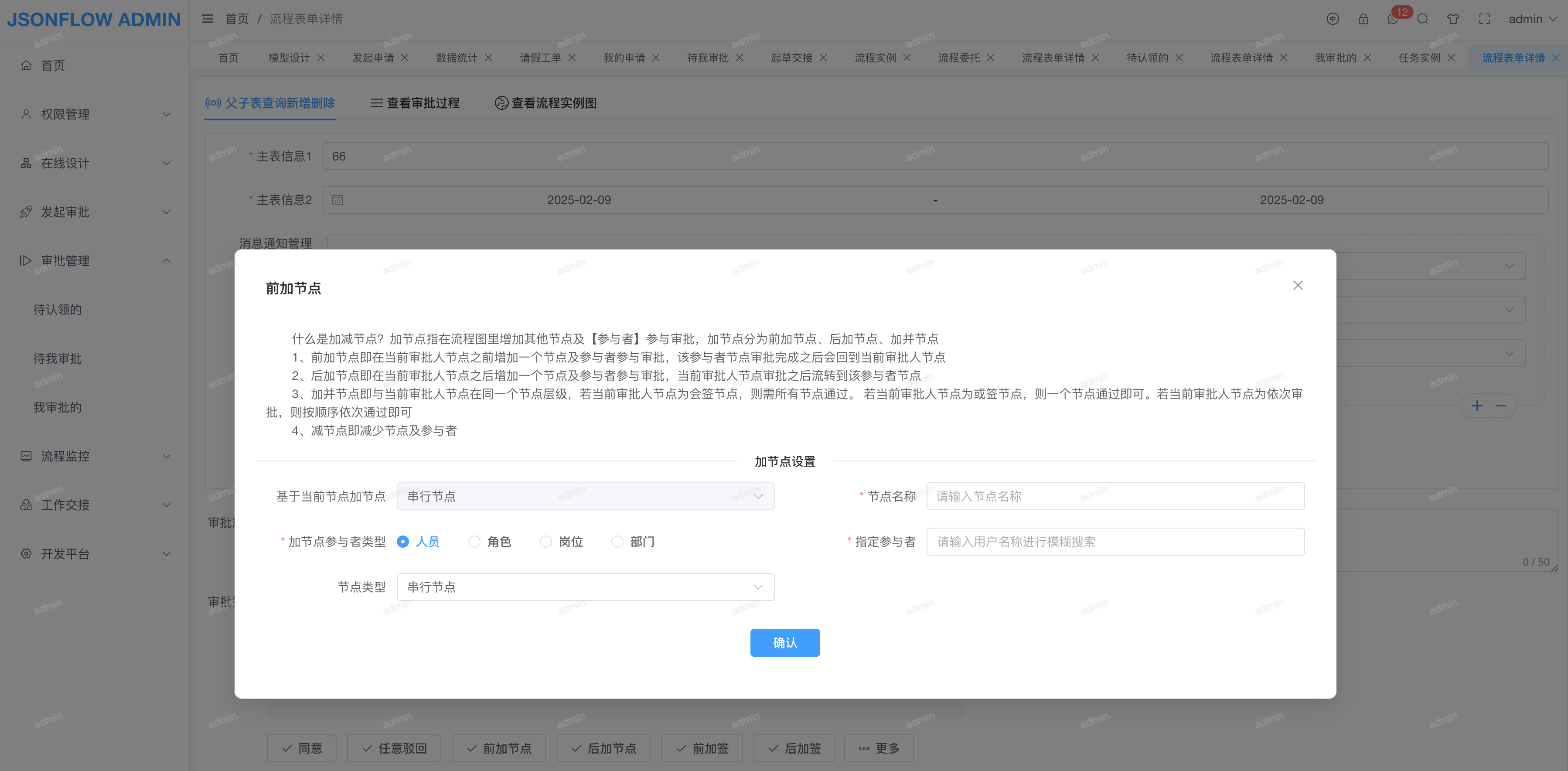
Task: Open the 节点类型 dropdown
Action: click(x=585, y=587)
